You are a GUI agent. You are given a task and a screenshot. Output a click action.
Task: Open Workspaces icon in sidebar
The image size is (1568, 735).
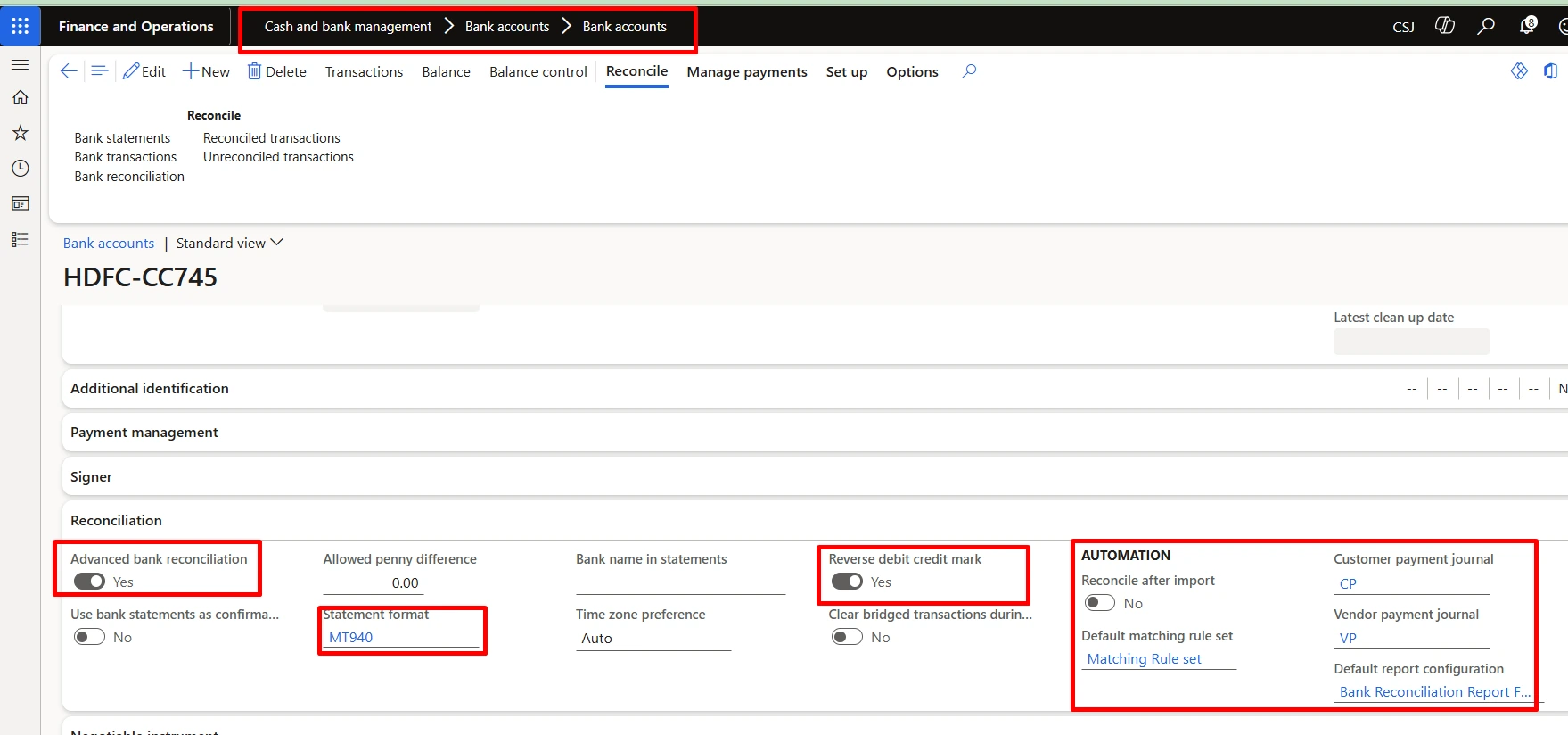(x=20, y=203)
